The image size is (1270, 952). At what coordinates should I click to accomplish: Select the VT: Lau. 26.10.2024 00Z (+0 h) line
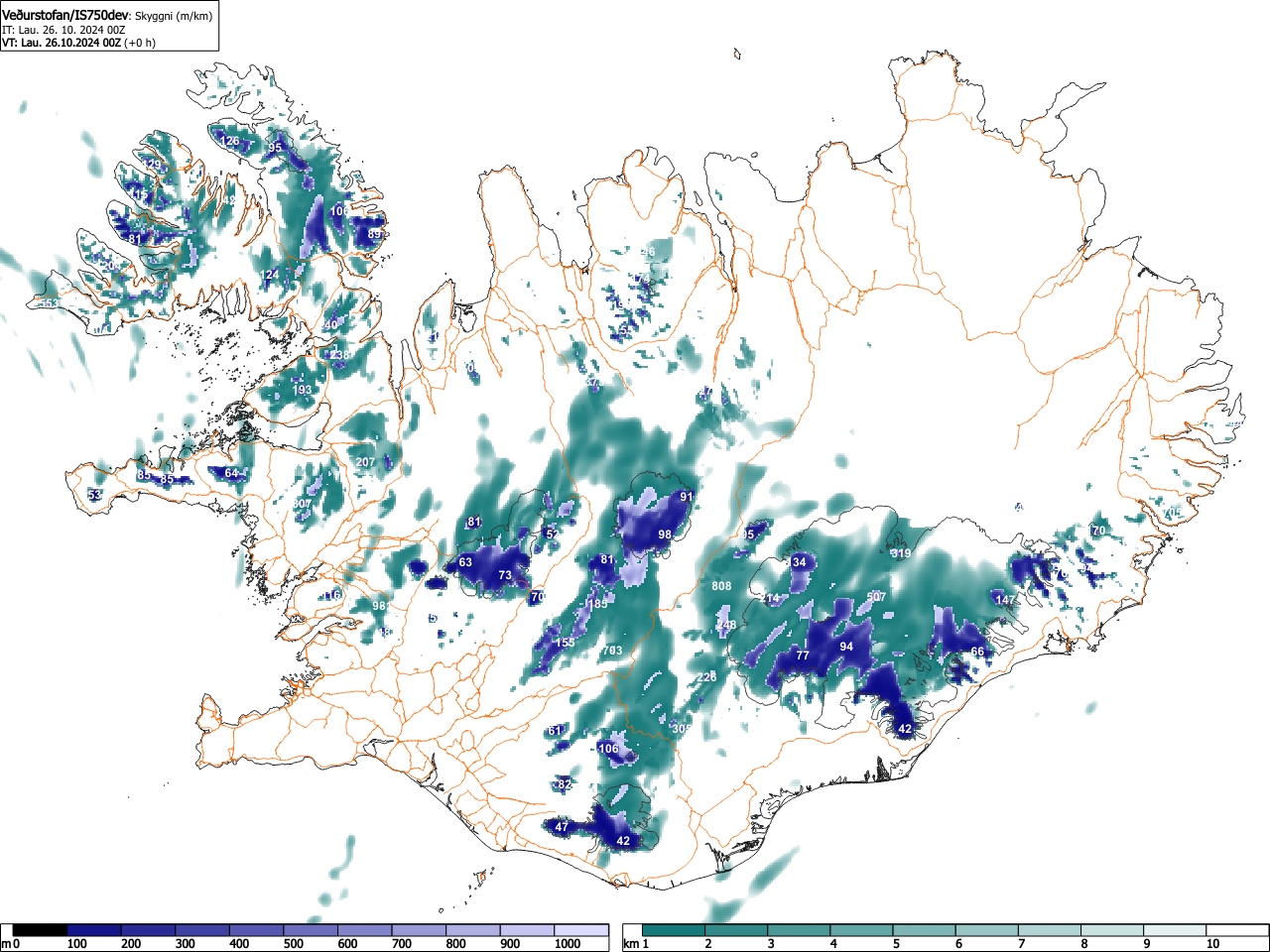[78, 43]
